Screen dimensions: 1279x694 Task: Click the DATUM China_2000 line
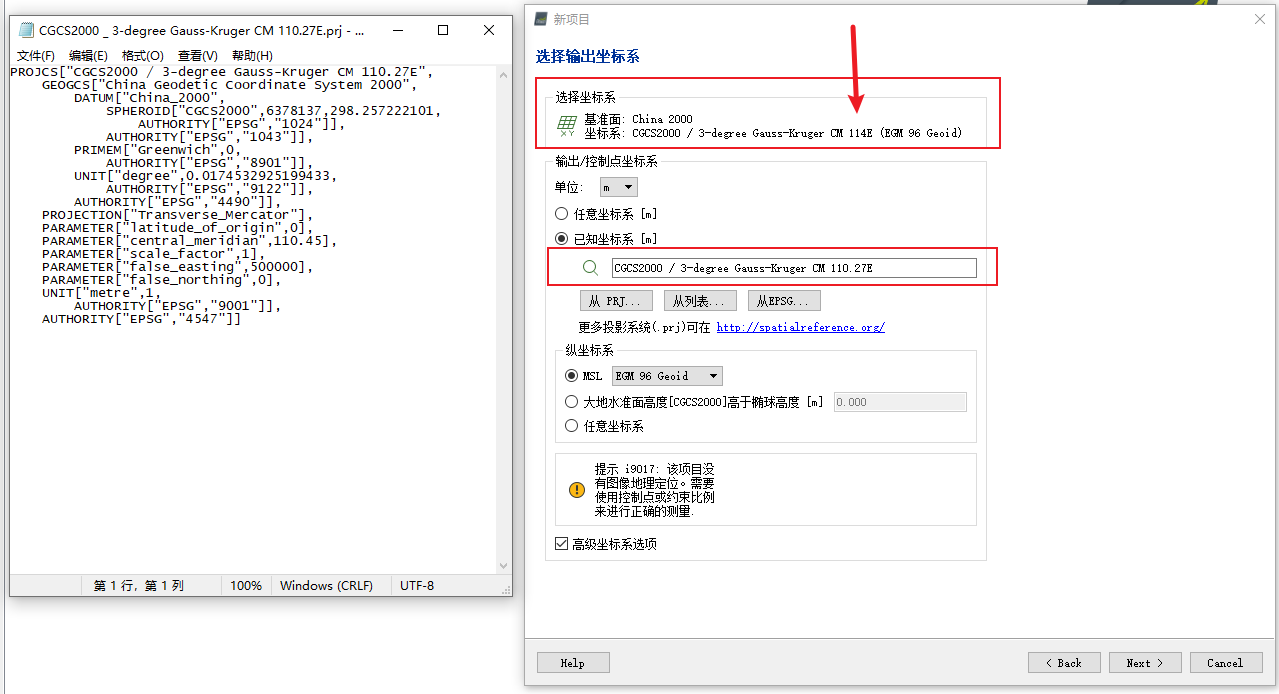(x=150, y=98)
